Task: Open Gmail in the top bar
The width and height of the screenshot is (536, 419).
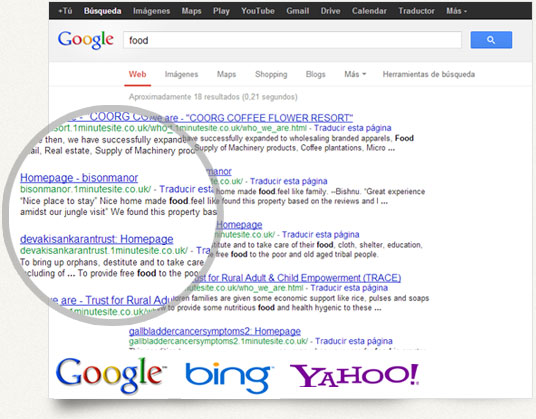Action: [298, 11]
